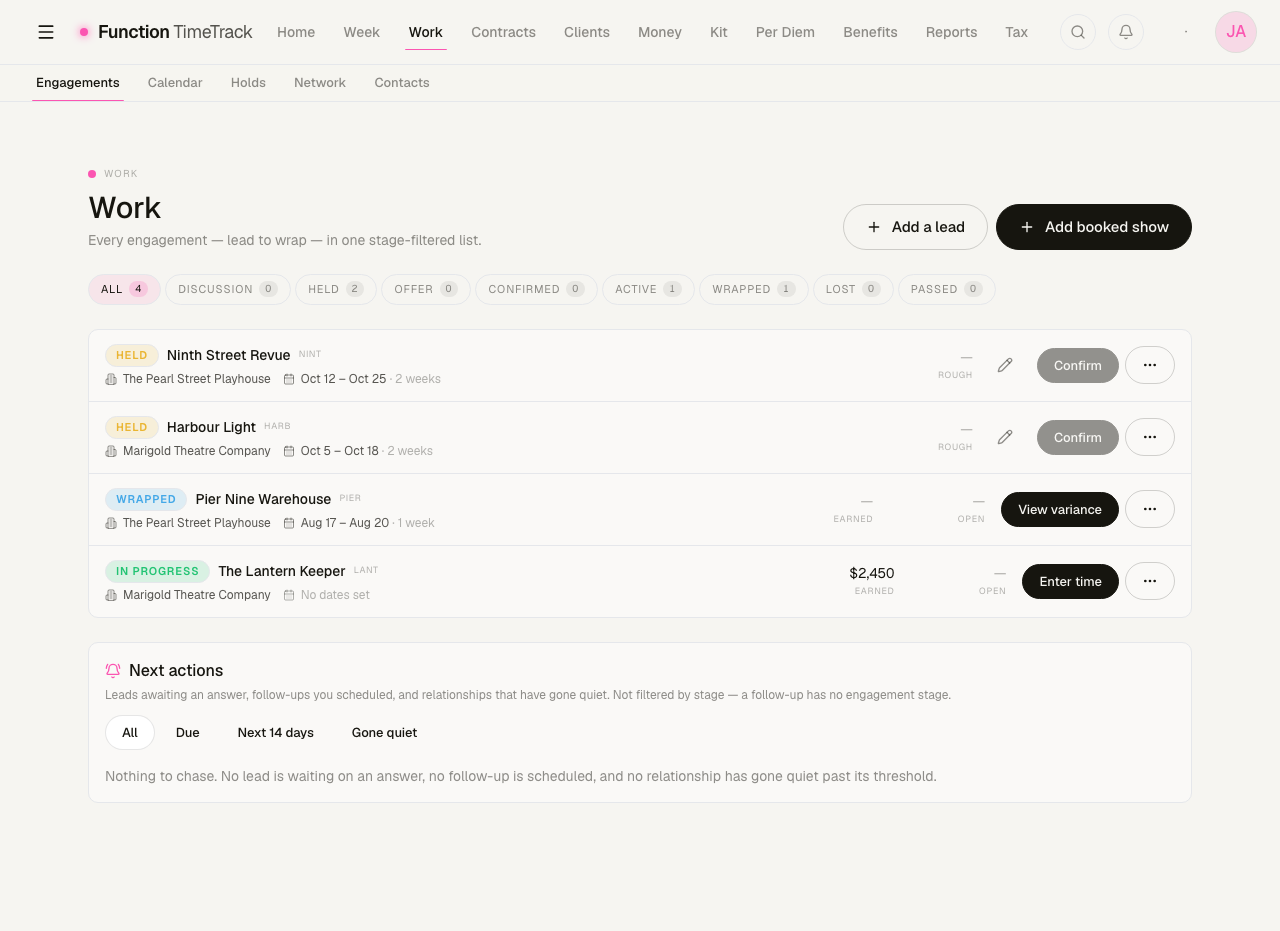Image resolution: width=1280 pixels, height=931 pixels.
Task: Click Add a lead button
Action: point(915,227)
